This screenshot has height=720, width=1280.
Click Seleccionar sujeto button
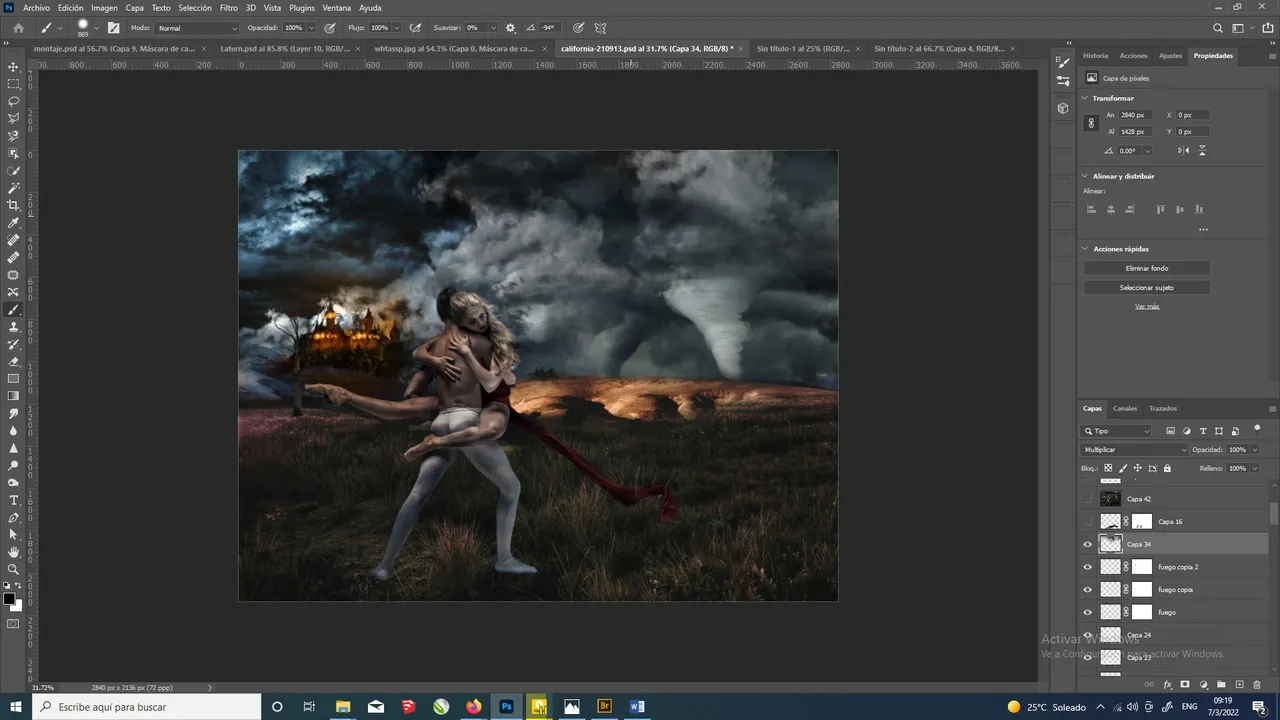(1146, 287)
